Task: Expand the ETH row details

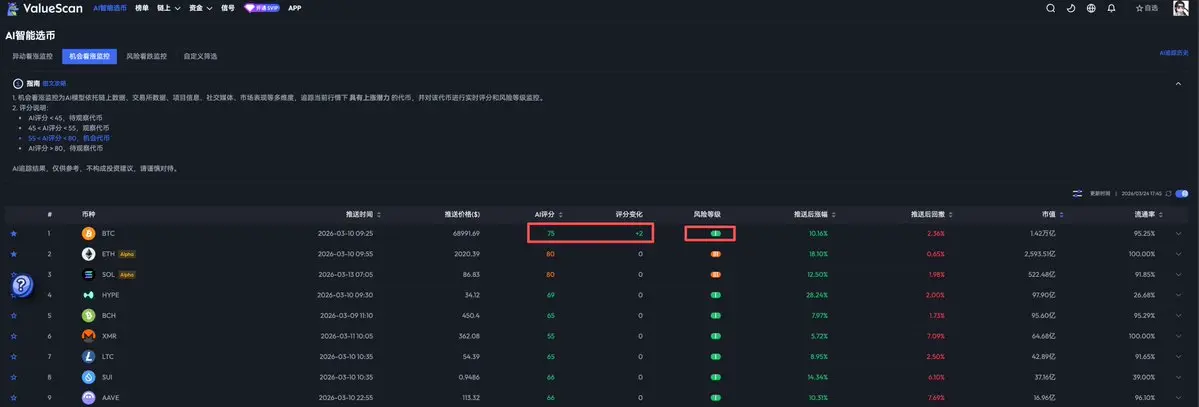Action: coord(1178,254)
